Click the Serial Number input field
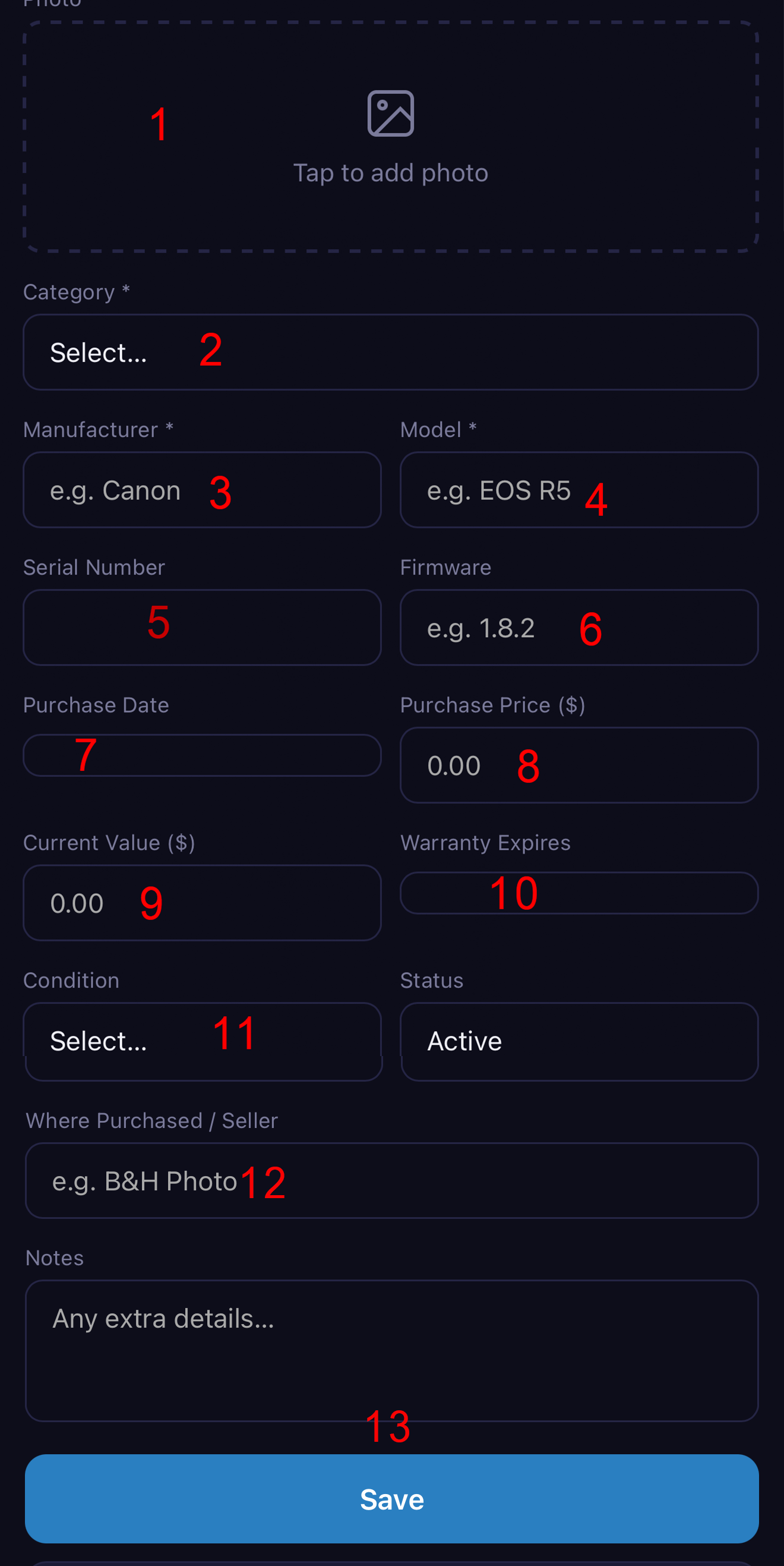This screenshot has width=784, height=1566. click(203, 628)
